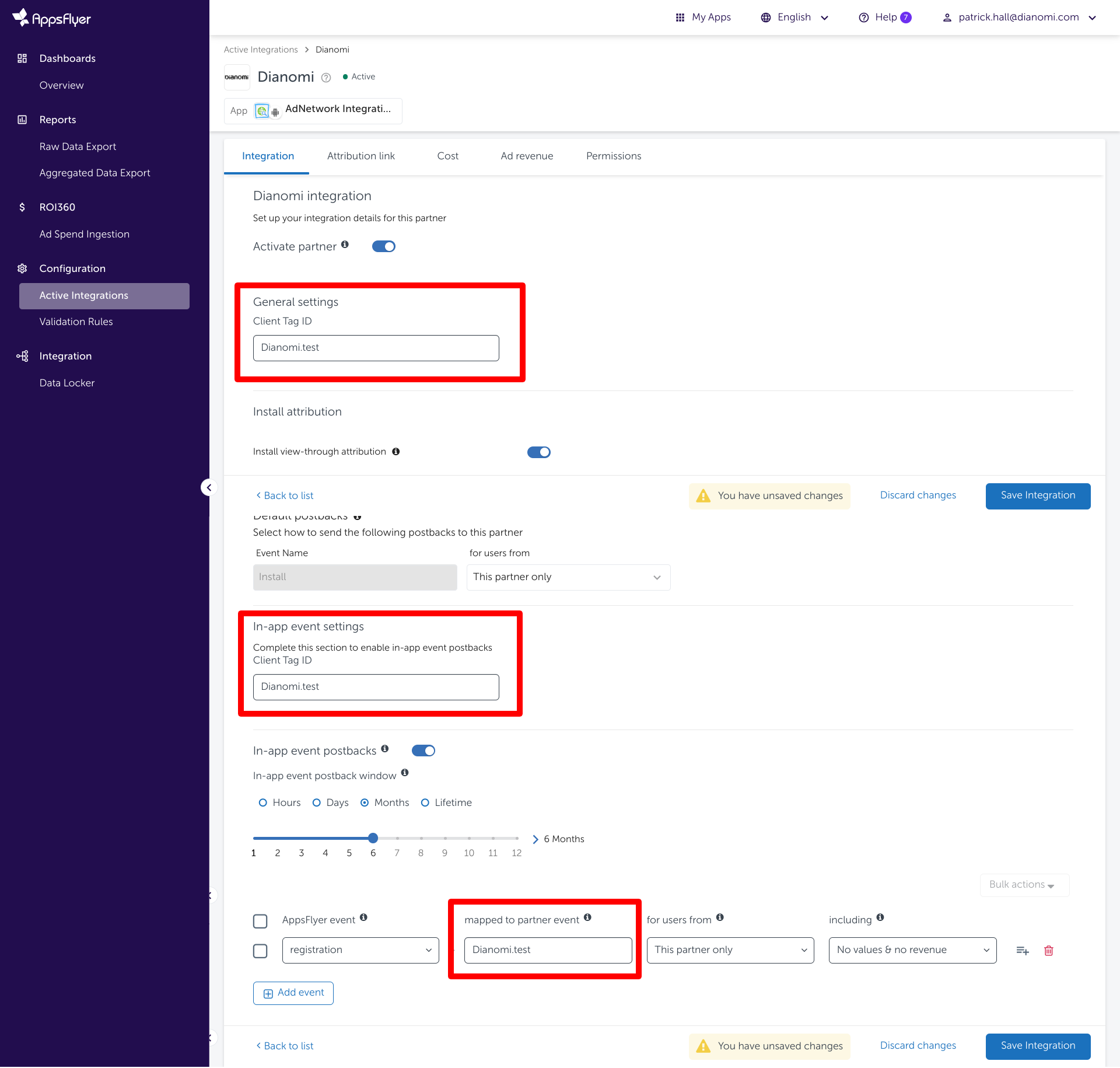Image resolution: width=1120 pixels, height=1068 pixels.
Task: Click bottom Back to list link
Action: [x=285, y=1046]
